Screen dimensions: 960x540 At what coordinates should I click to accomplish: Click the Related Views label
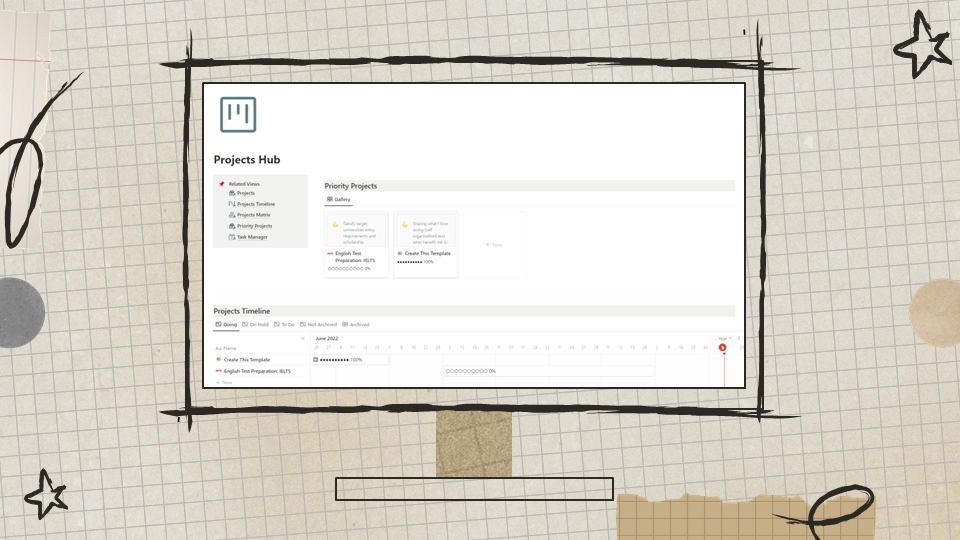point(244,184)
